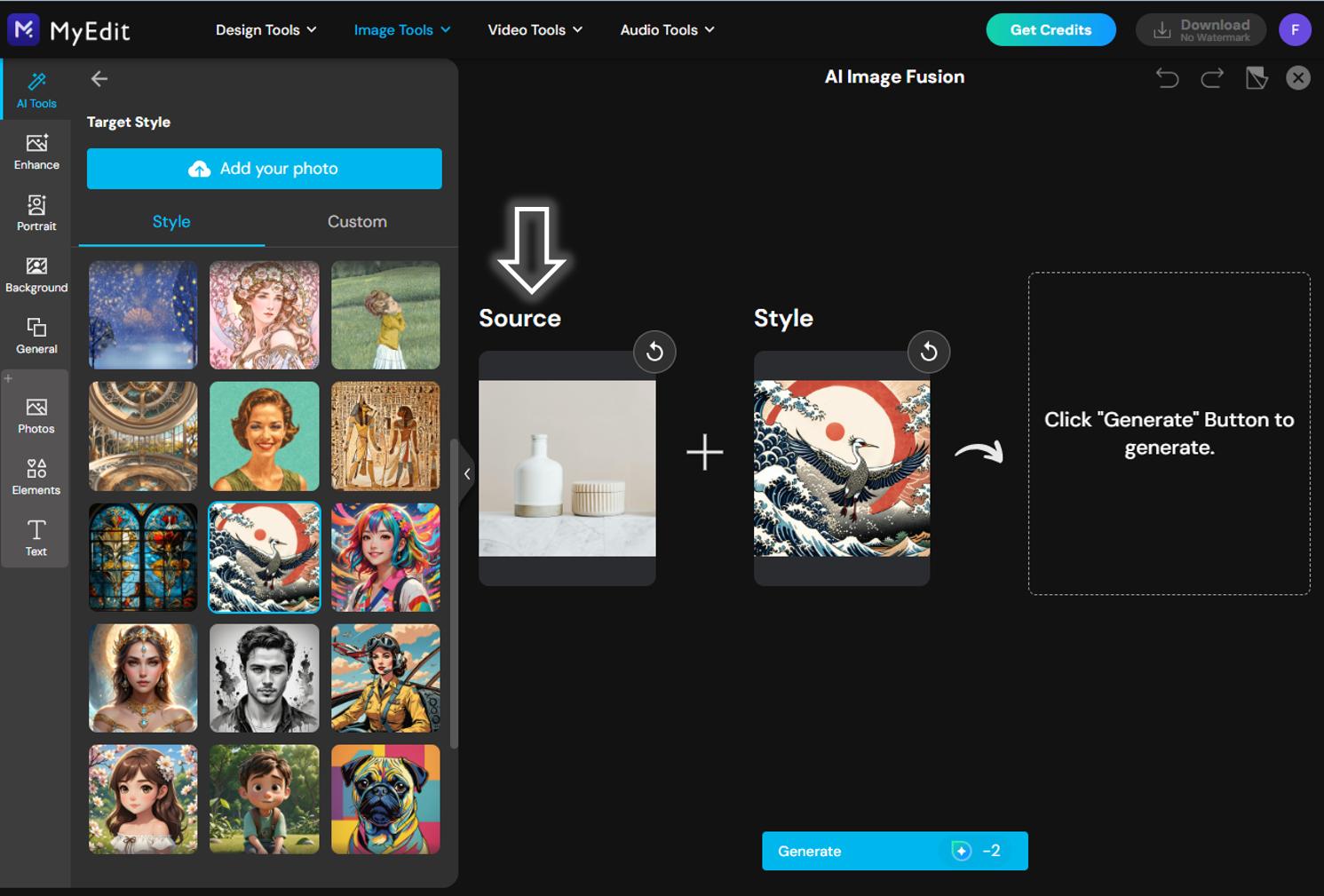Screen dimensions: 1324x896
Task: Open the Image Tools menu
Action: click(x=400, y=29)
